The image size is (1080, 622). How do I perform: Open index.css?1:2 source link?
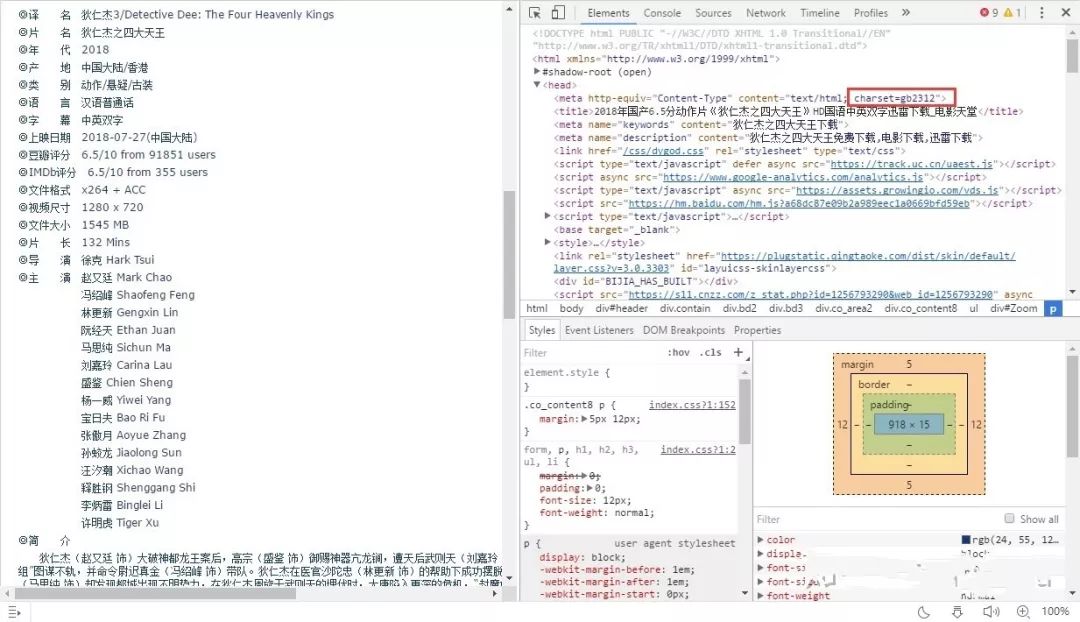[698, 450]
